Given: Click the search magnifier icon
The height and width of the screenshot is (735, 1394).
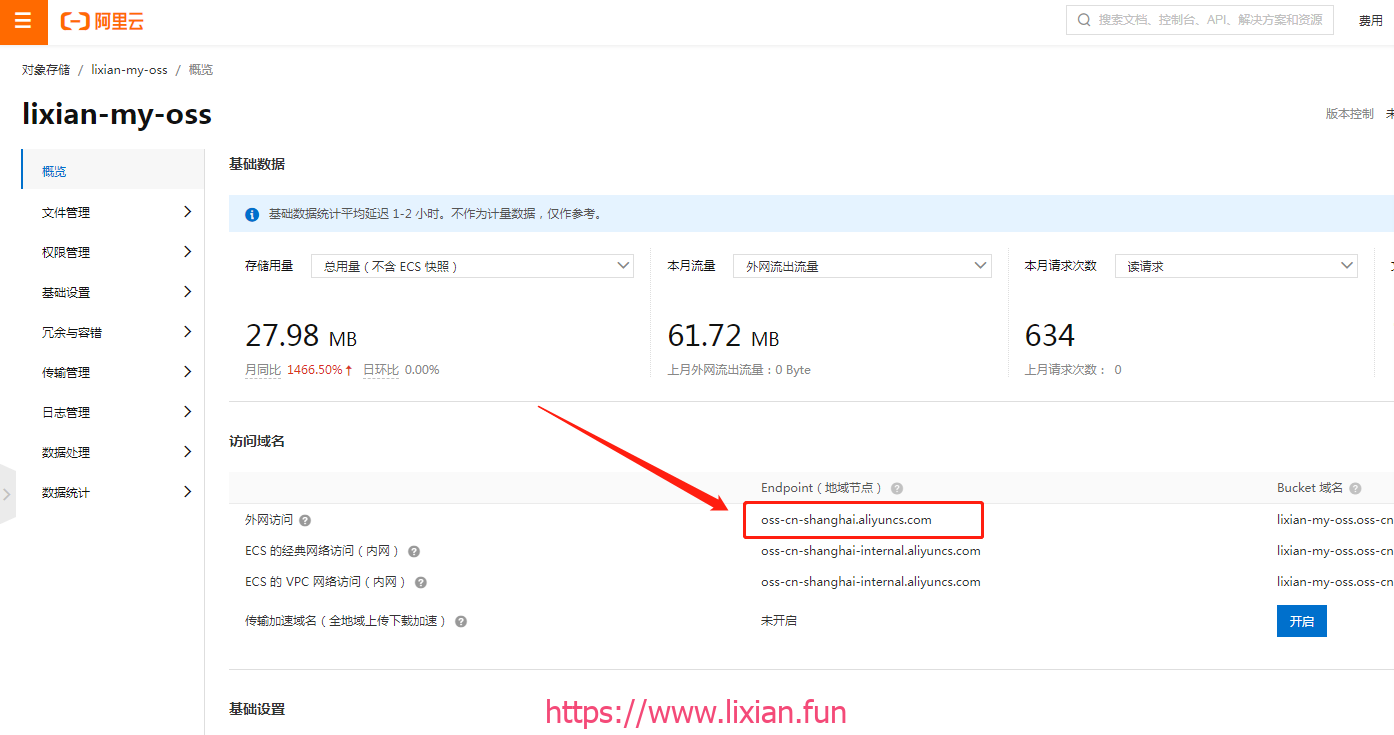Looking at the screenshot, I should 1084,20.
